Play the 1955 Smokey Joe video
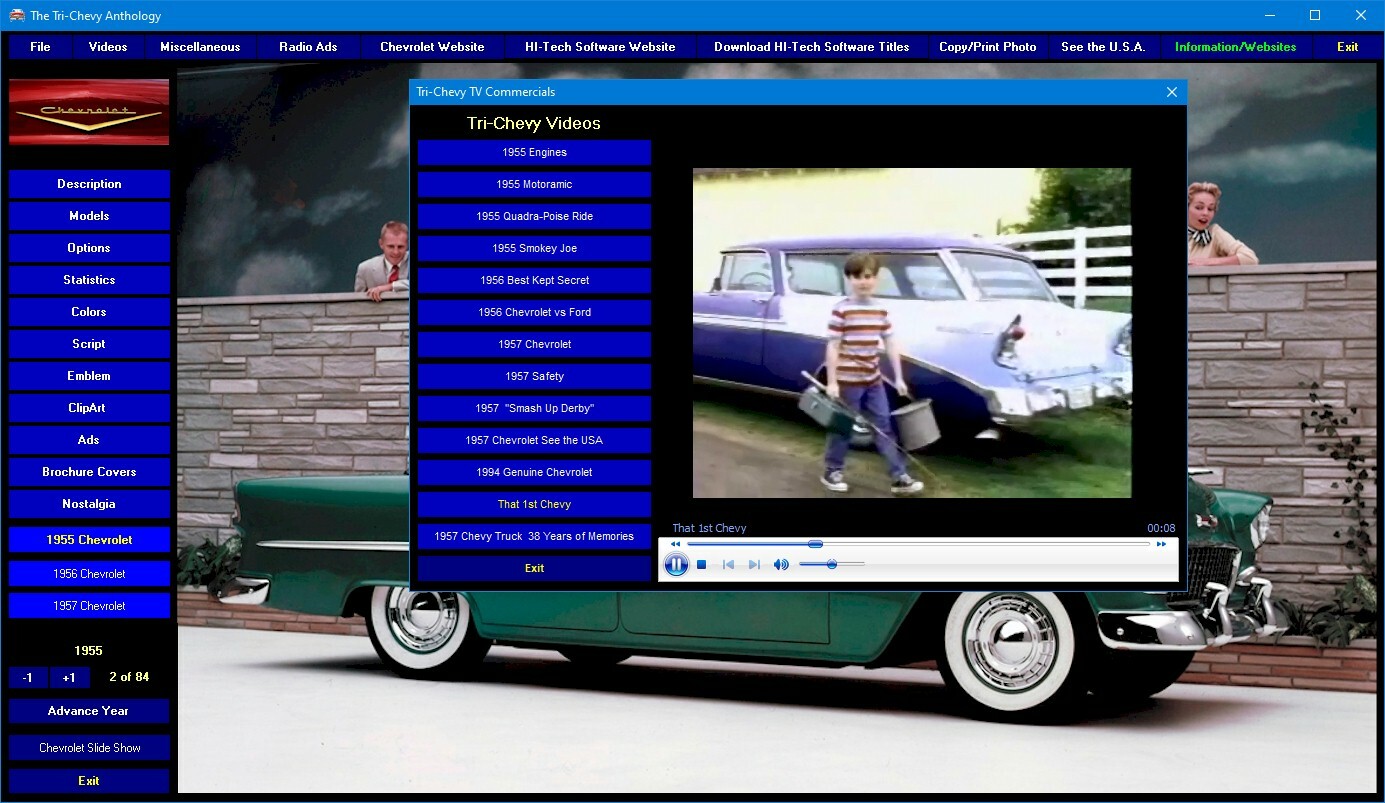This screenshot has width=1385, height=803. click(534, 248)
